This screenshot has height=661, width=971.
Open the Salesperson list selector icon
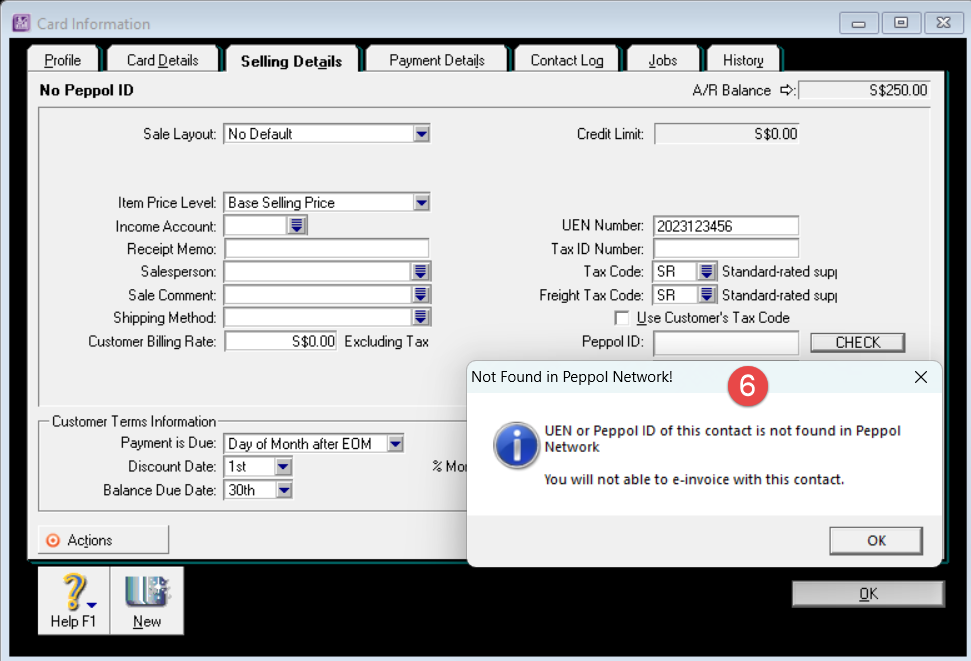pyautogui.click(x=421, y=272)
